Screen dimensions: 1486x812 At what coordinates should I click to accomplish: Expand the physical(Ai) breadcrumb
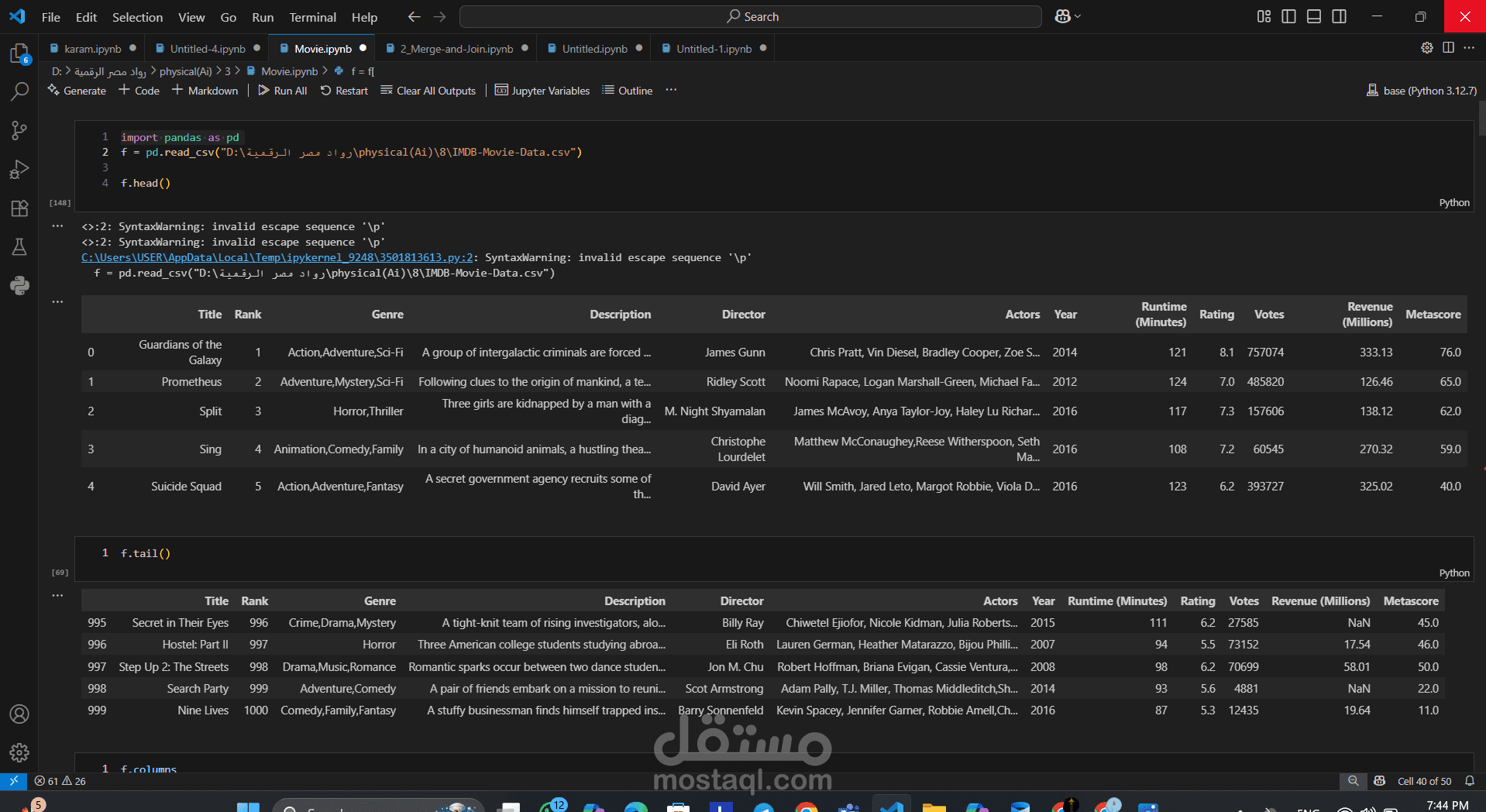click(x=185, y=71)
